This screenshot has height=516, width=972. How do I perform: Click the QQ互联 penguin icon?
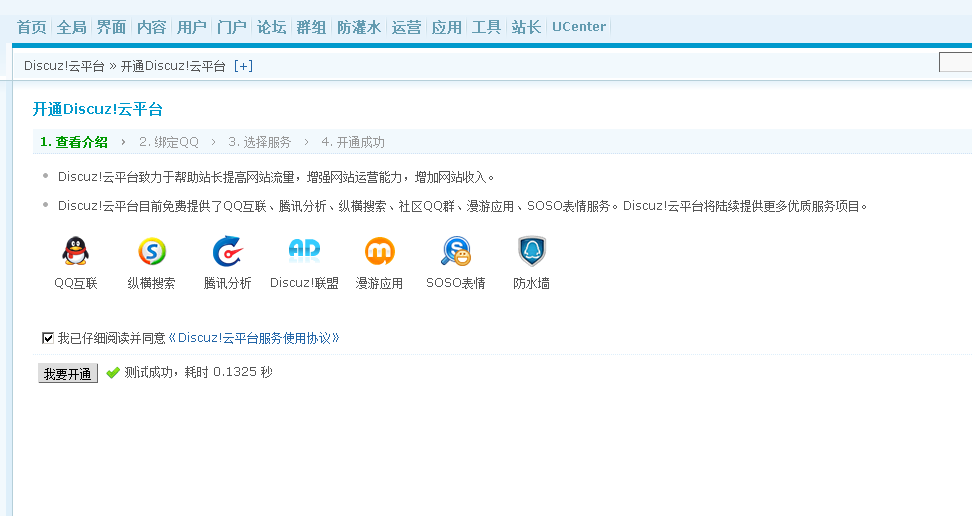coord(76,251)
